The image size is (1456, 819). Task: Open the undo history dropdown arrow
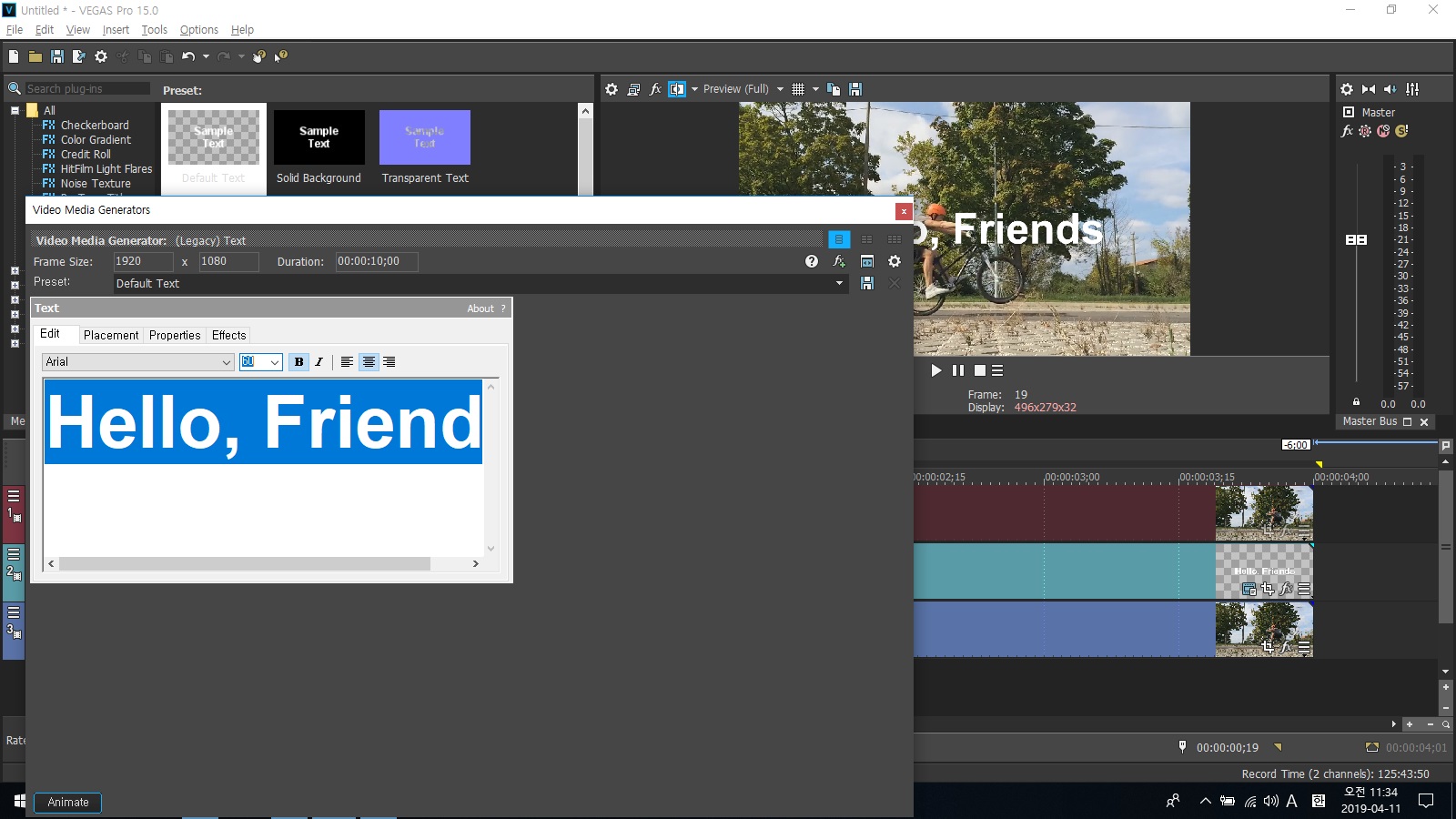tap(206, 56)
